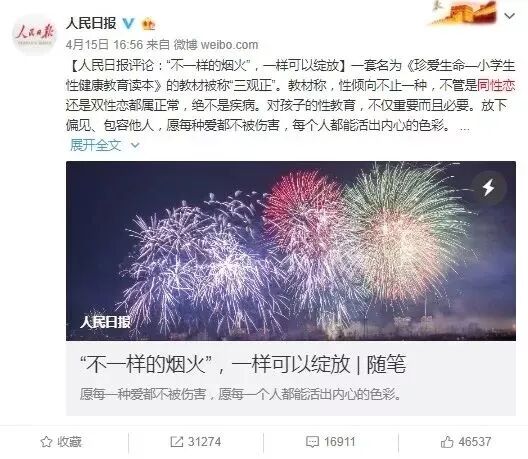Click the blue verified V badge
Viewport: 528px width, 459px height.
tap(128, 24)
